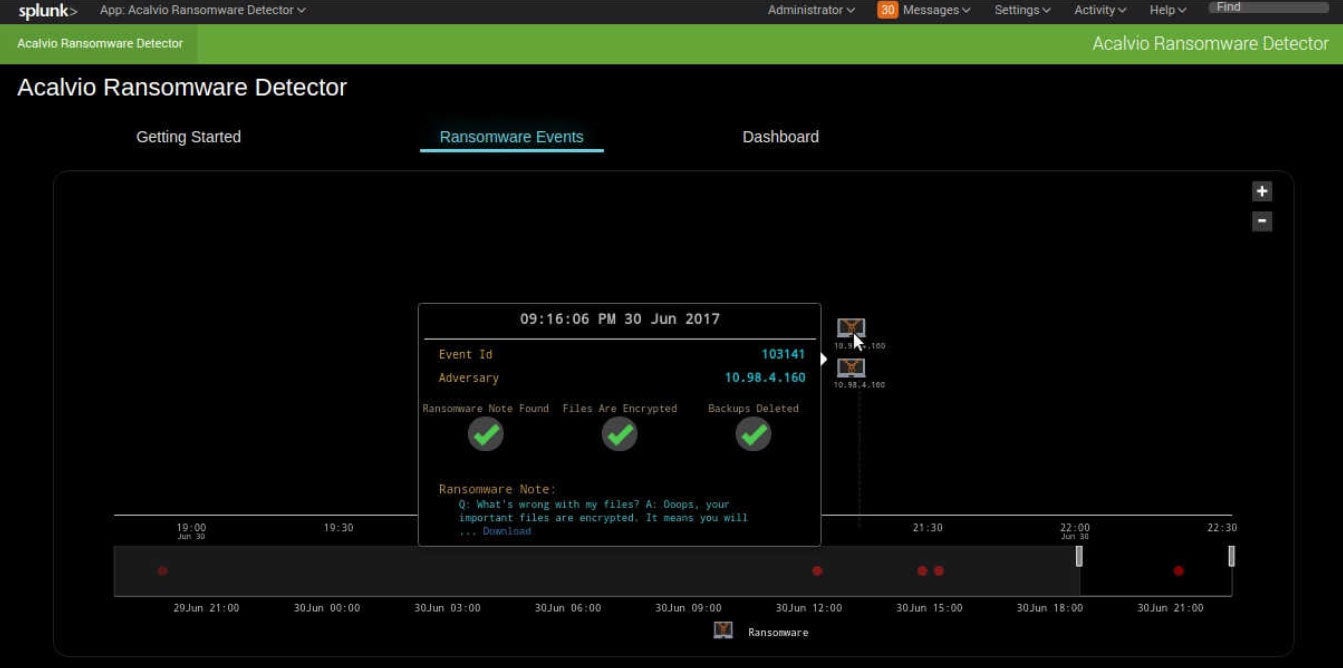Open the Activity dropdown
Image resolution: width=1343 pixels, height=668 pixels.
tap(1100, 10)
